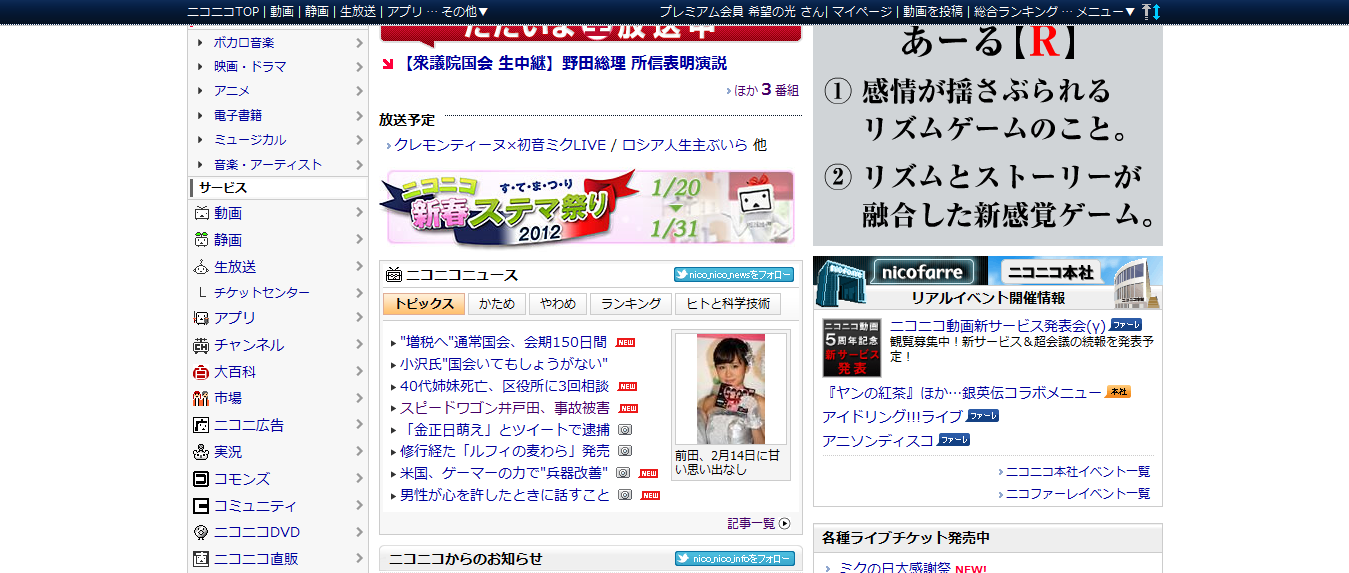Click the 生放送 live broadcast icon in sidebar
1349x573 pixels.
(x=201, y=267)
